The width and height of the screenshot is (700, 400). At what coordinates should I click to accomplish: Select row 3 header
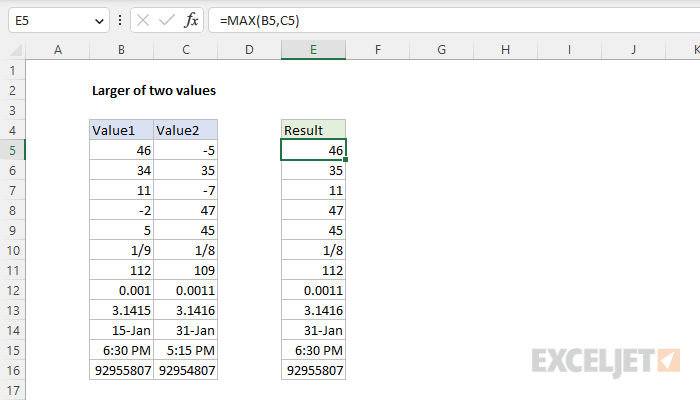pos(12,110)
